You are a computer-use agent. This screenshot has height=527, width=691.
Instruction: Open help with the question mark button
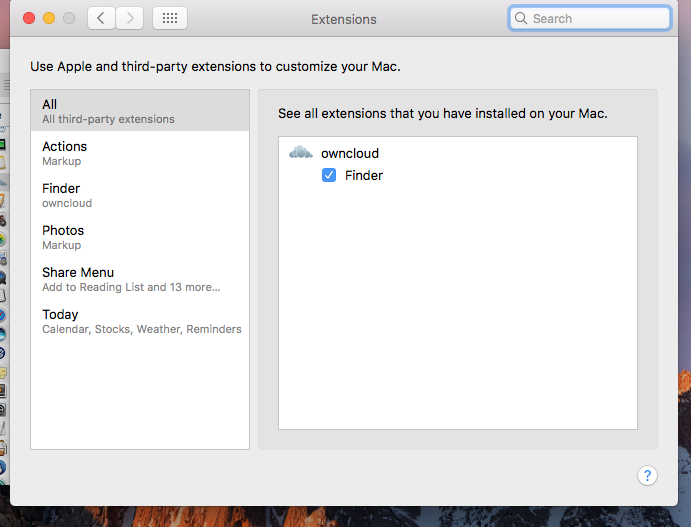pyautogui.click(x=647, y=475)
